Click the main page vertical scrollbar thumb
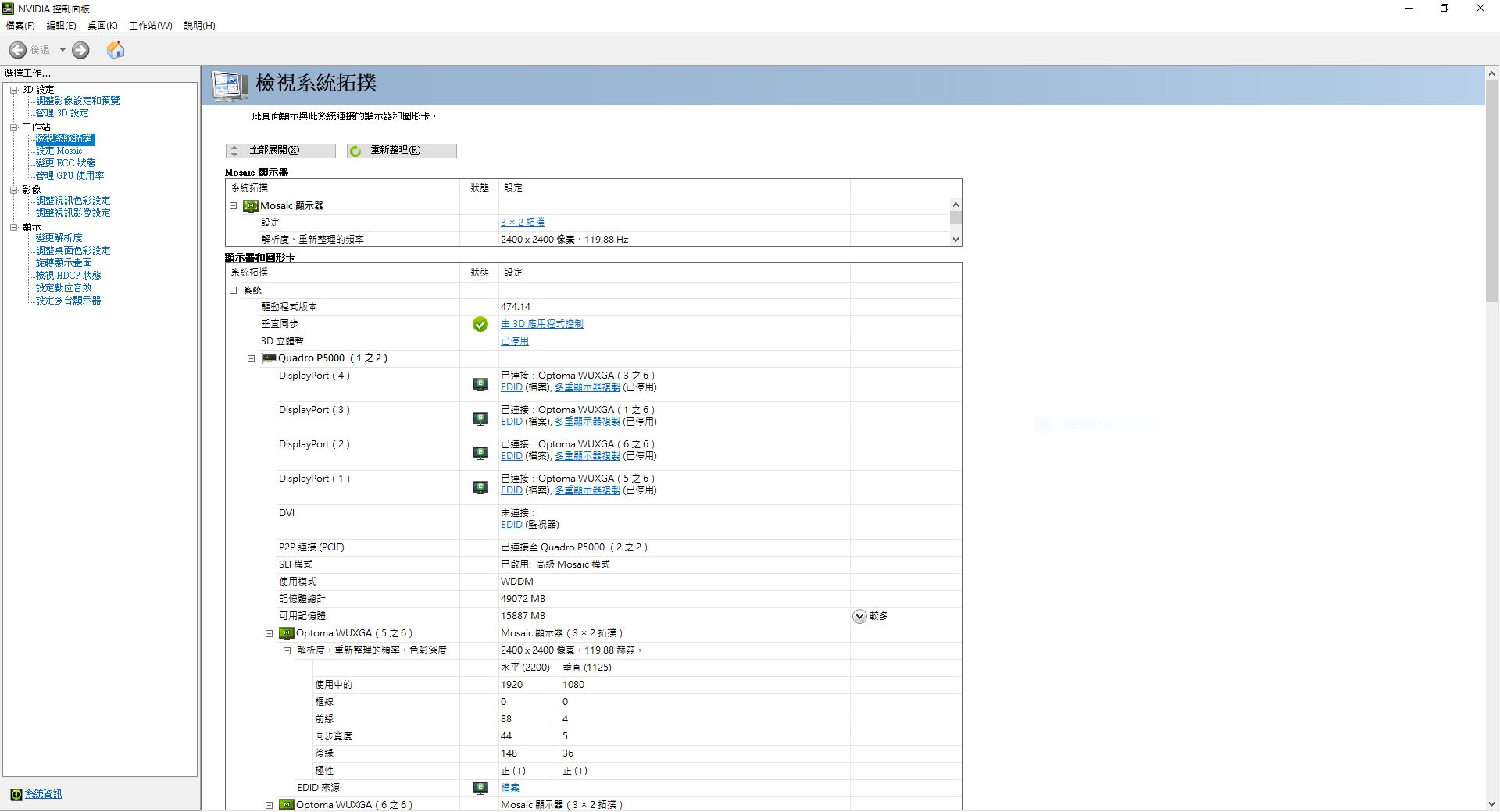Image resolution: width=1500 pixels, height=812 pixels. (x=1491, y=190)
